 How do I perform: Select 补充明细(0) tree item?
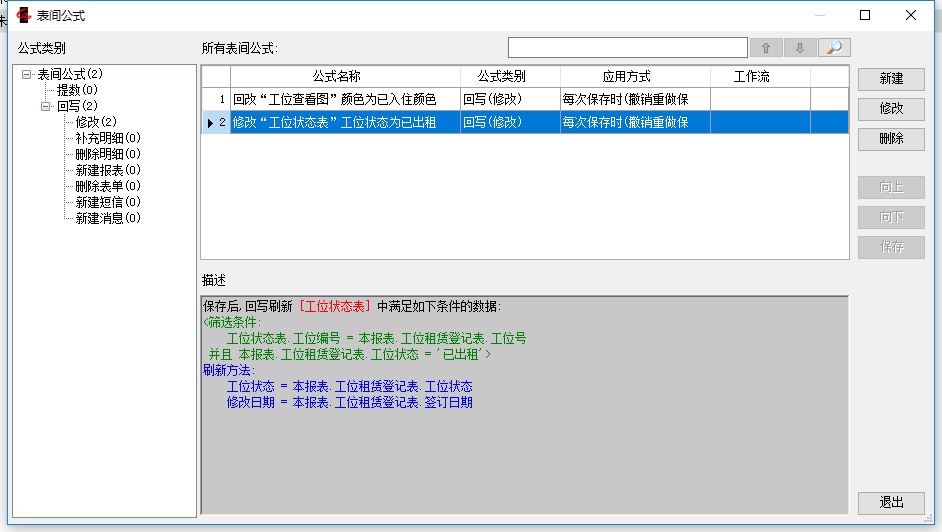(x=108, y=138)
